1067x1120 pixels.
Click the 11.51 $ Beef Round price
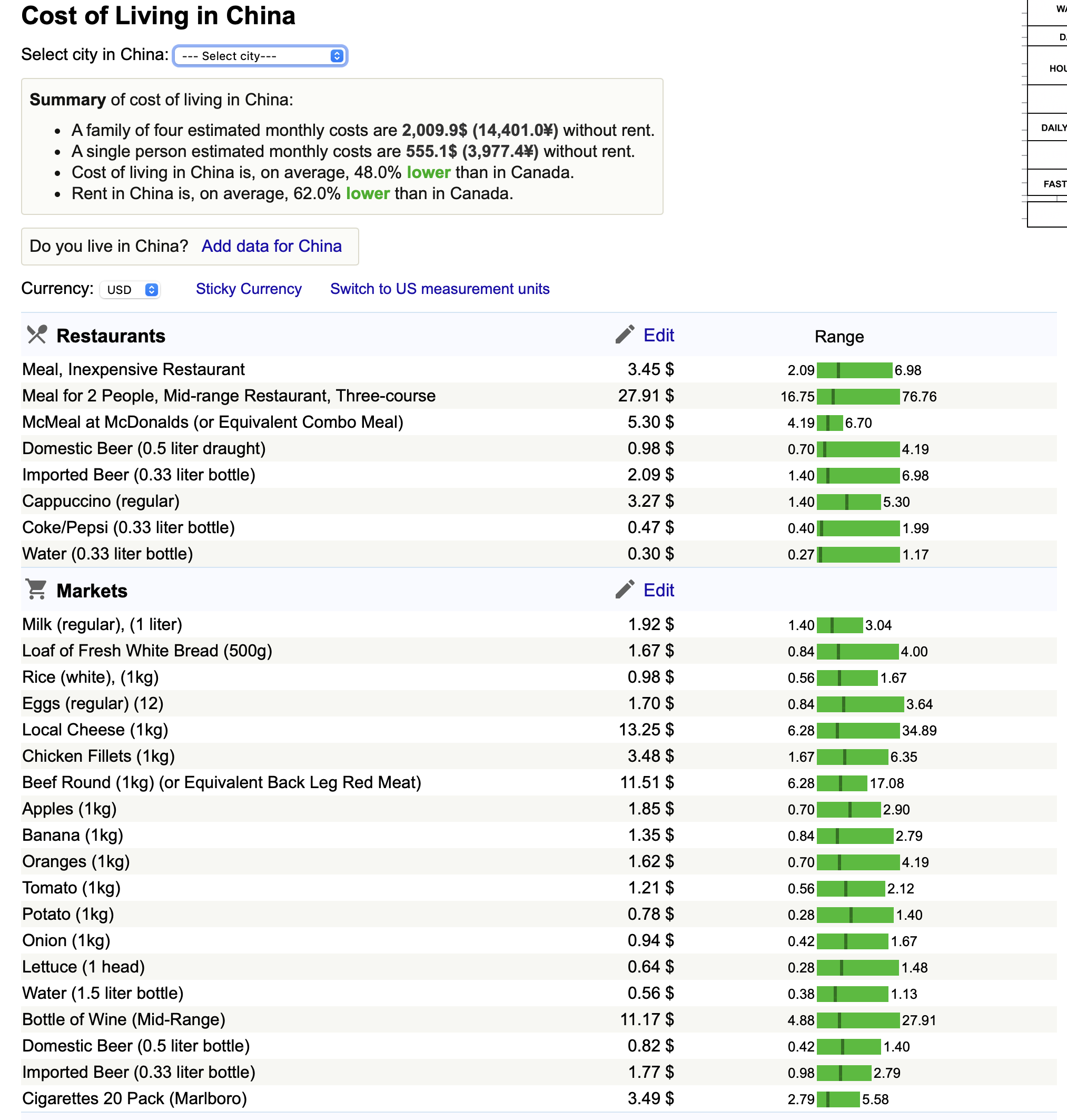pos(647,782)
